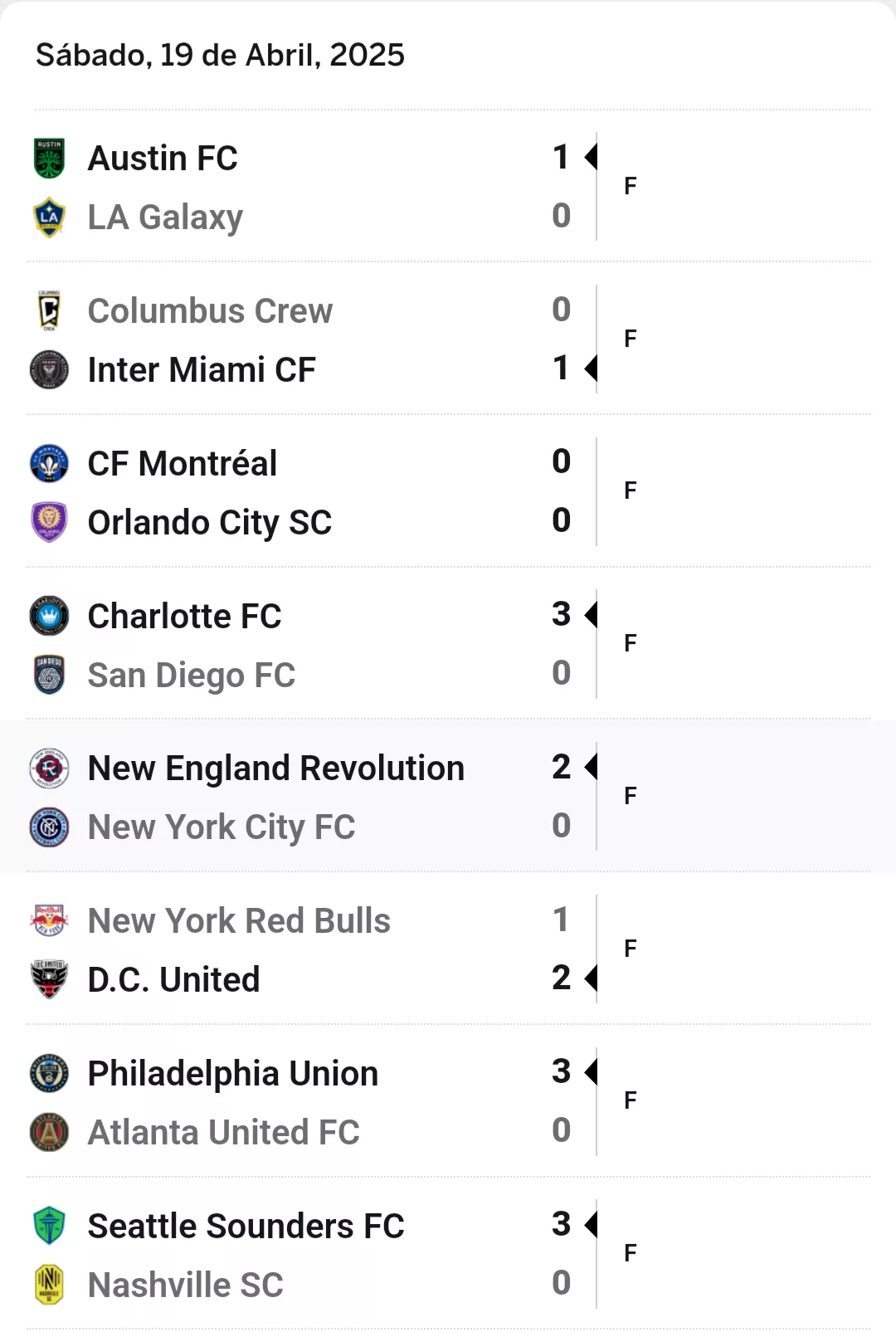Tap the Sábado, 19 de Abril date header
896x1332 pixels.
[220, 56]
